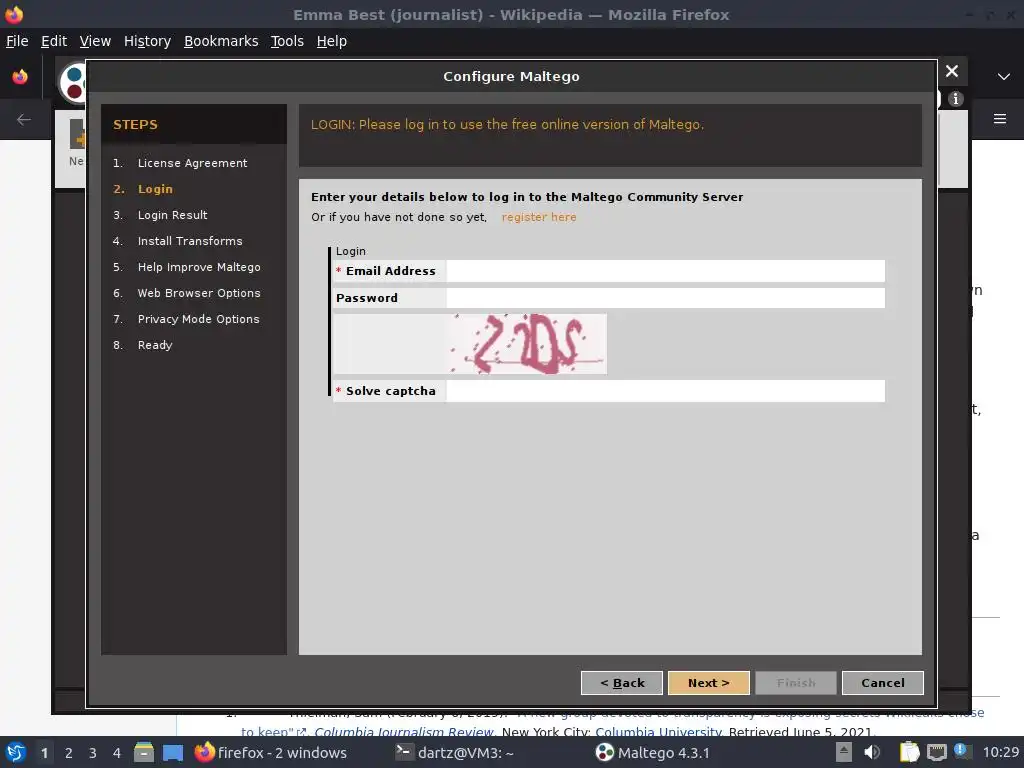Screen dimensions: 1024x768
Task: Open the Firefox Bookmarks menu
Action: [x=221, y=41]
